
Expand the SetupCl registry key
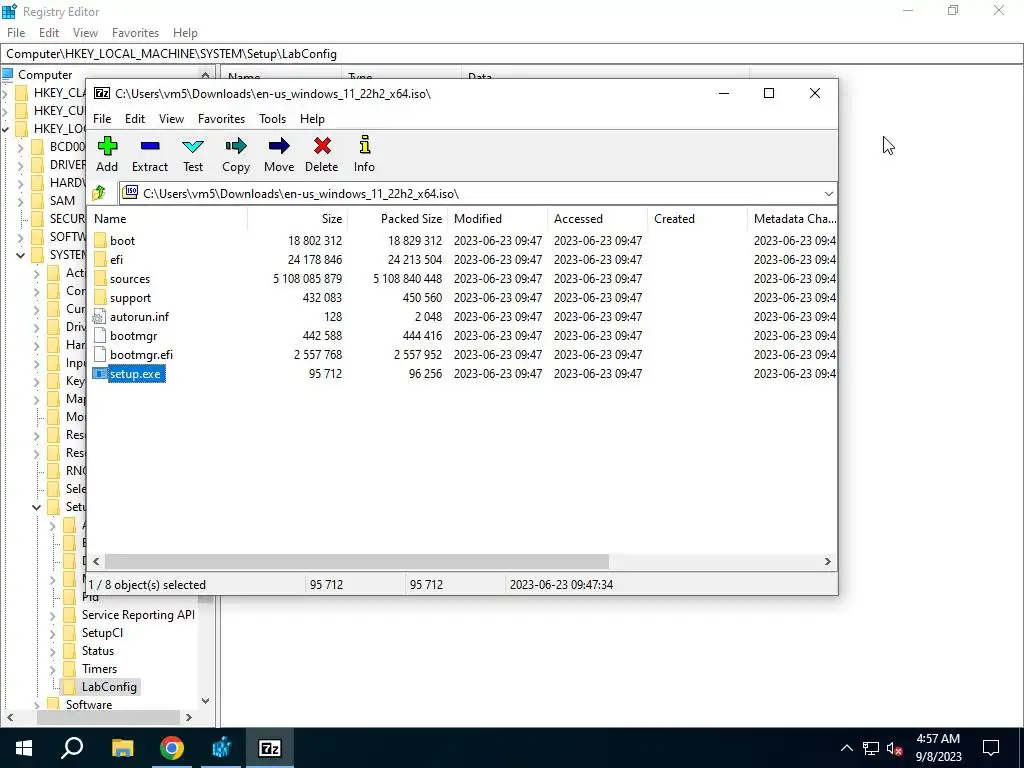click(x=53, y=633)
